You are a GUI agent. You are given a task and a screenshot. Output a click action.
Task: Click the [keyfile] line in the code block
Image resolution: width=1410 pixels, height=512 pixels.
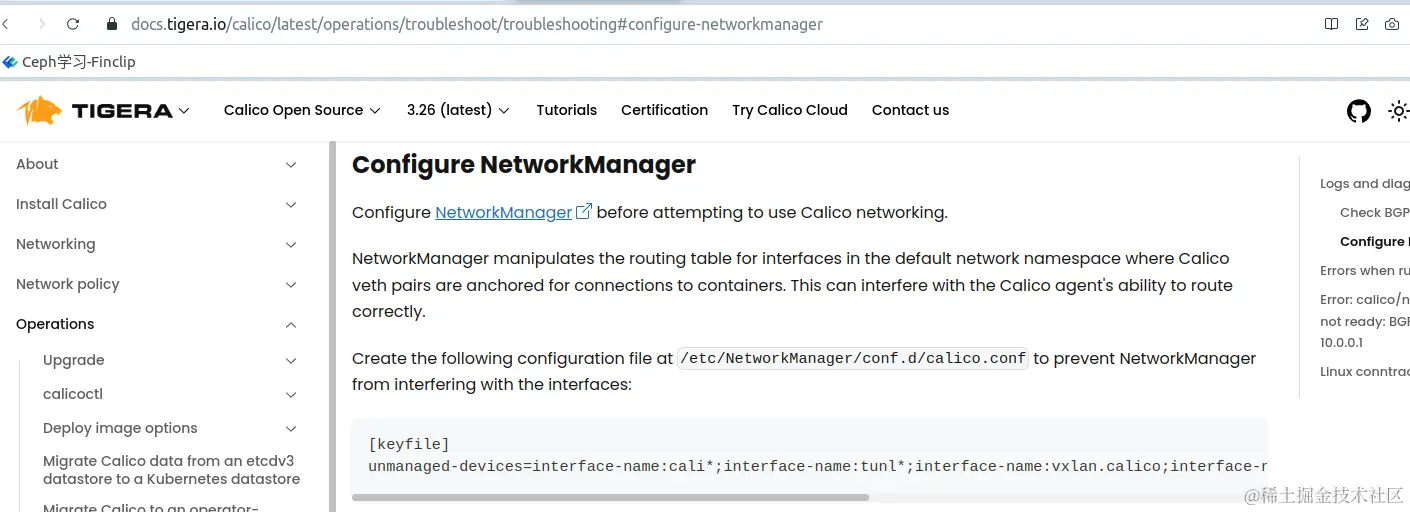[409, 444]
